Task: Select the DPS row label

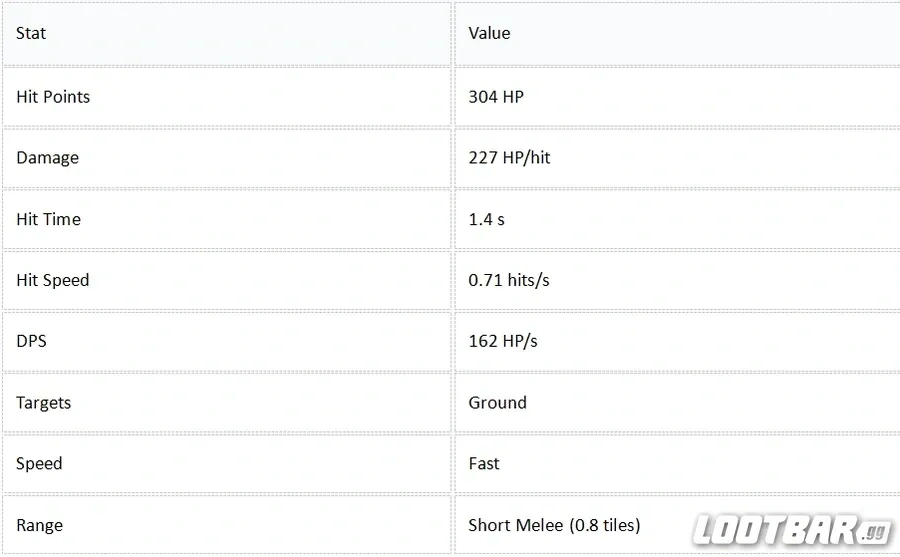Action: coord(31,341)
